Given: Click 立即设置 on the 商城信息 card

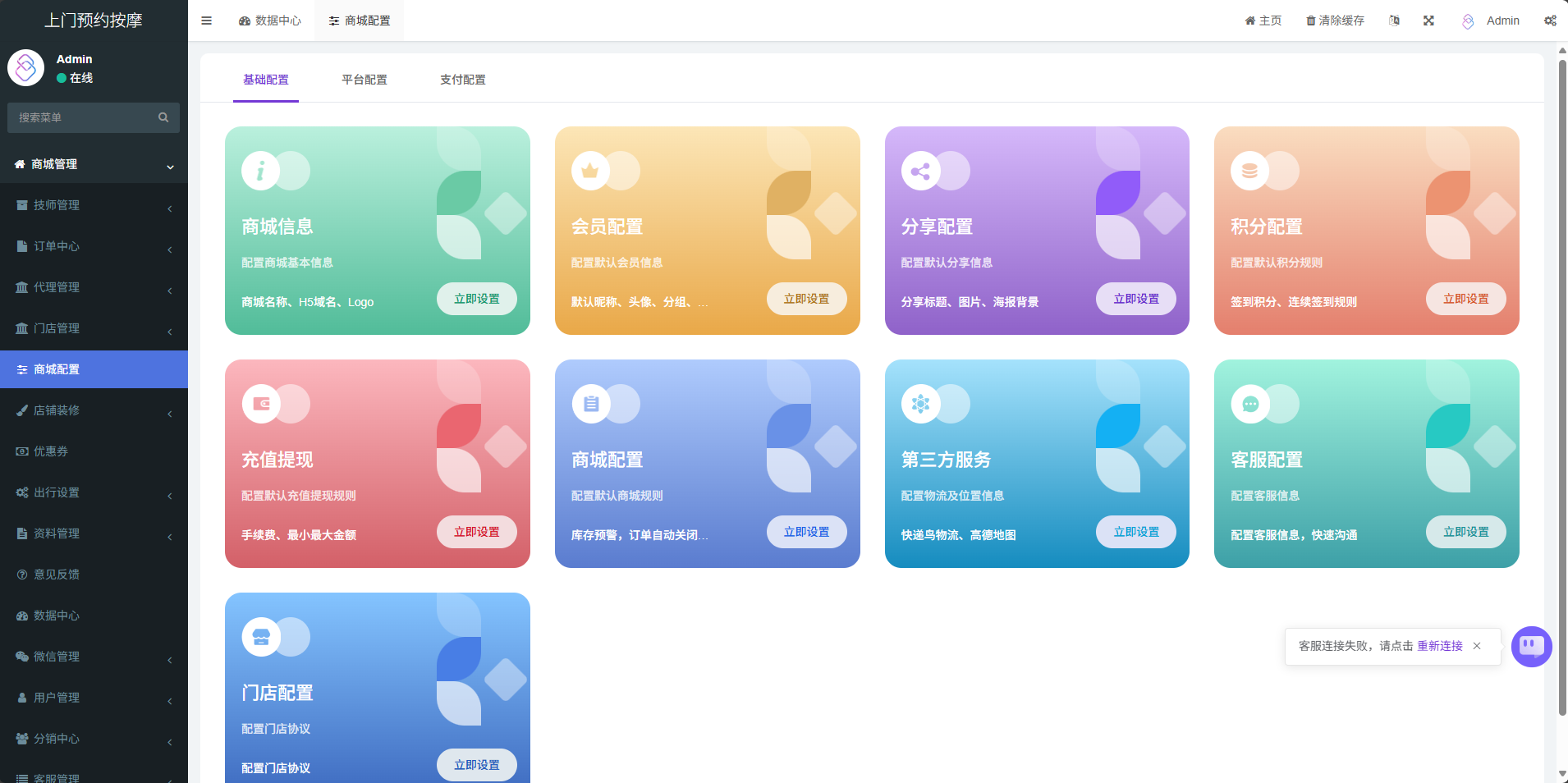Looking at the screenshot, I should [x=476, y=299].
